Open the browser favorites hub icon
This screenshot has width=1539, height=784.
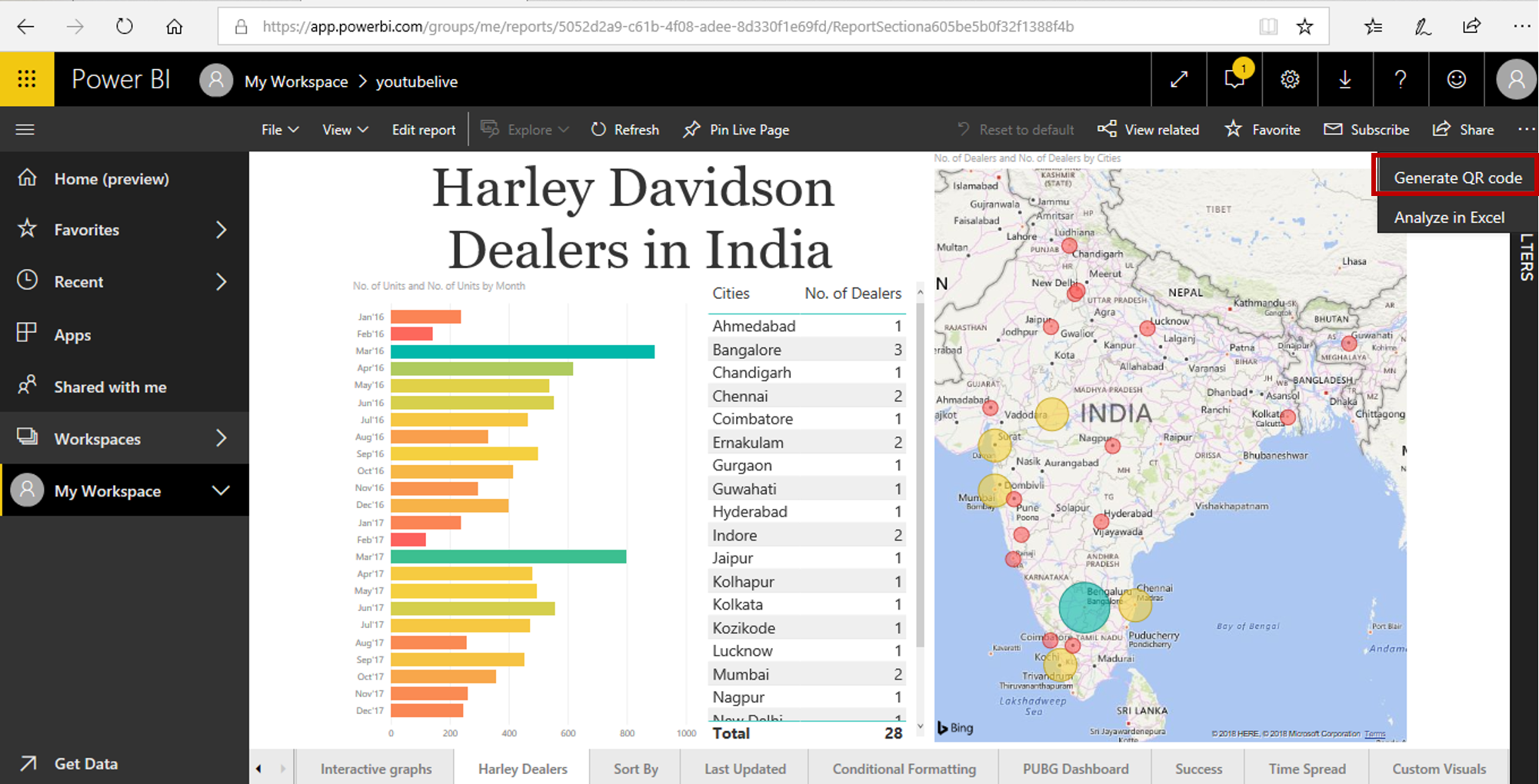tap(1373, 27)
